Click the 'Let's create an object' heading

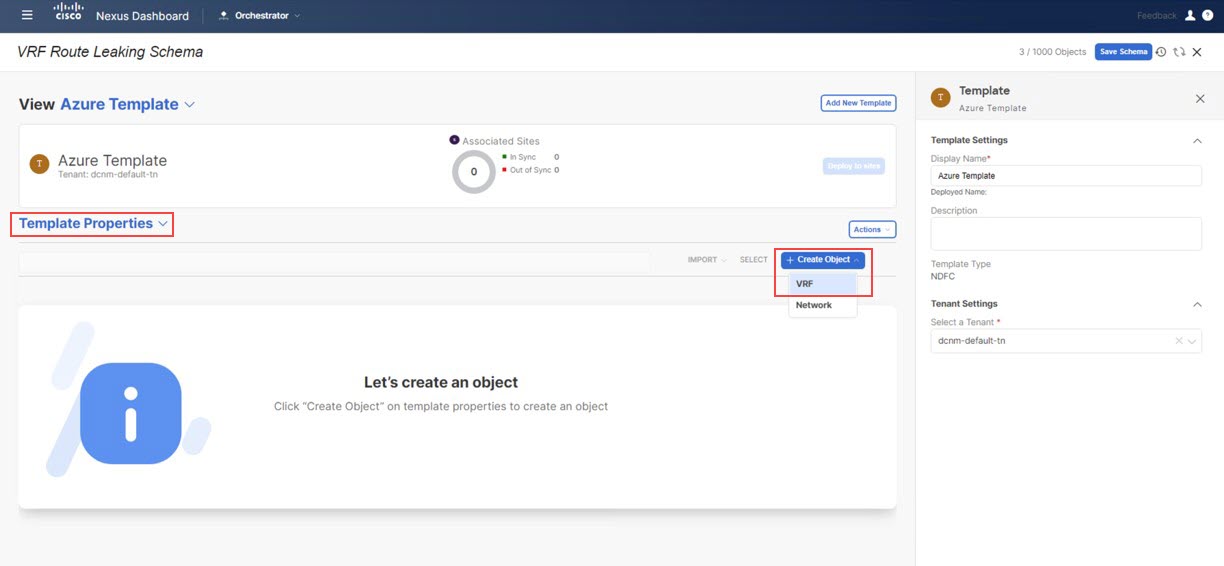[441, 383]
